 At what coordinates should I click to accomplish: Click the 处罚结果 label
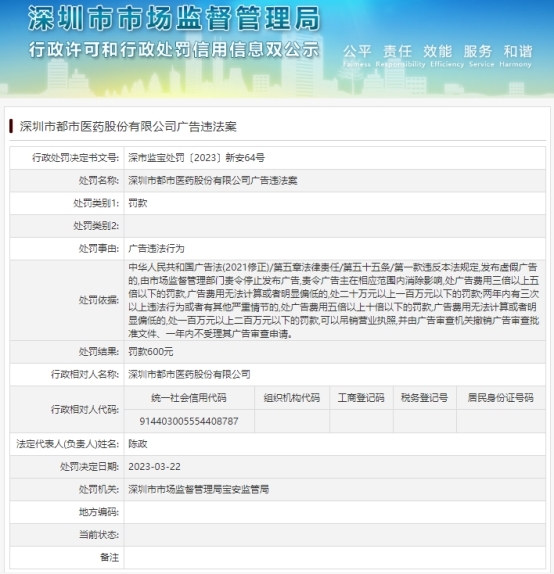(x=98, y=352)
